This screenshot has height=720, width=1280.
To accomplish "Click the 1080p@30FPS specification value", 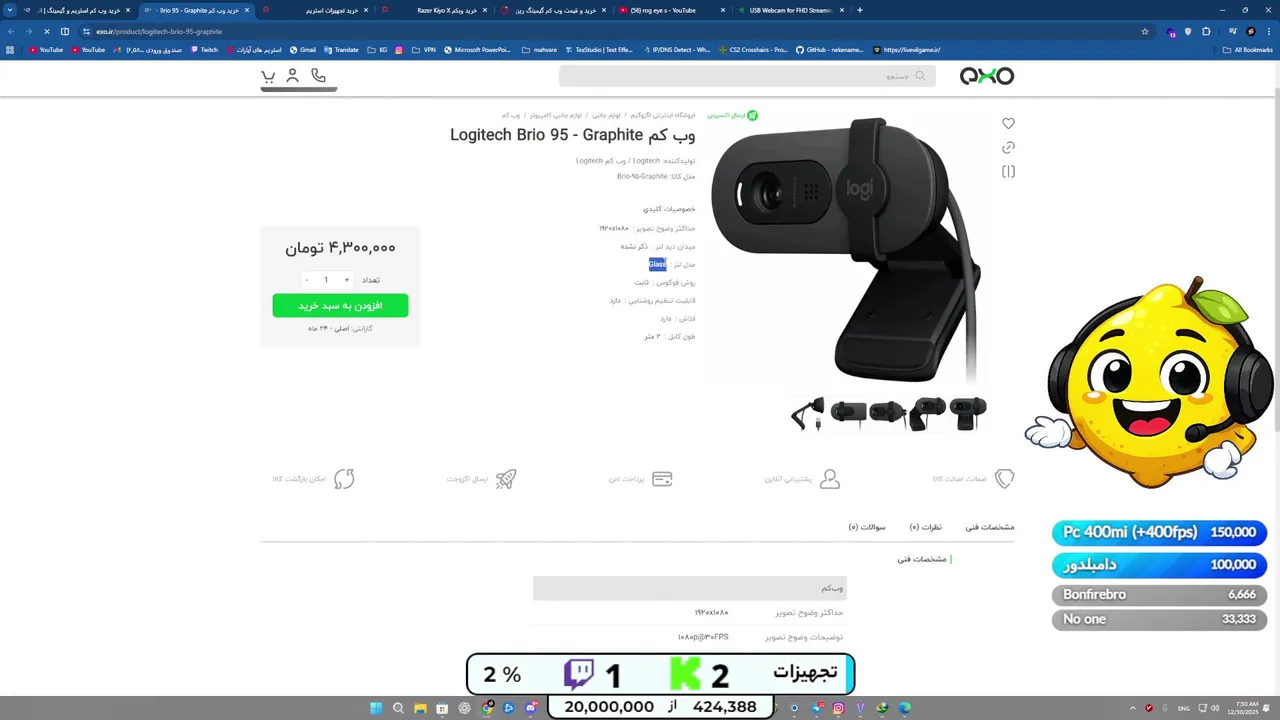I will [703, 637].
